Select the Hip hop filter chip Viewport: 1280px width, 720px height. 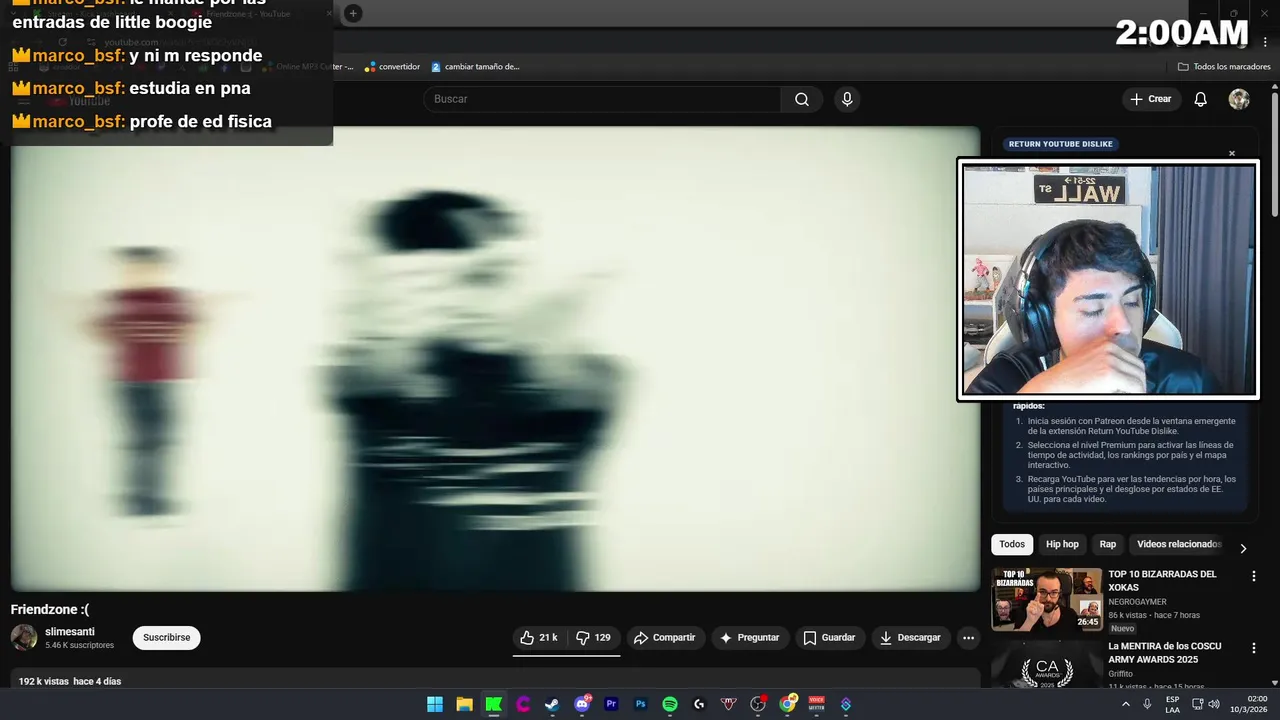[x=1062, y=545]
